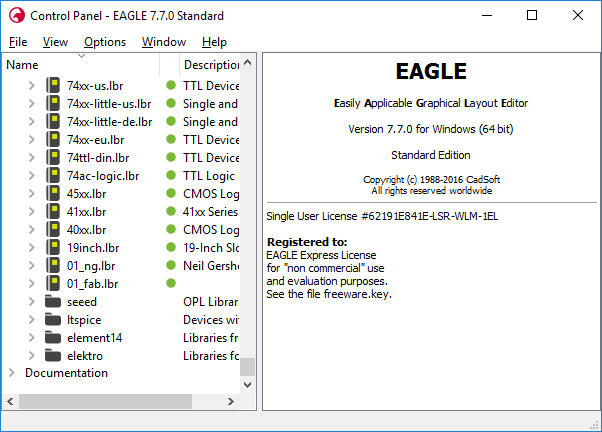
Task: Click the 74ac-logic.lbr library book icon
Action: pyautogui.click(x=53, y=175)
